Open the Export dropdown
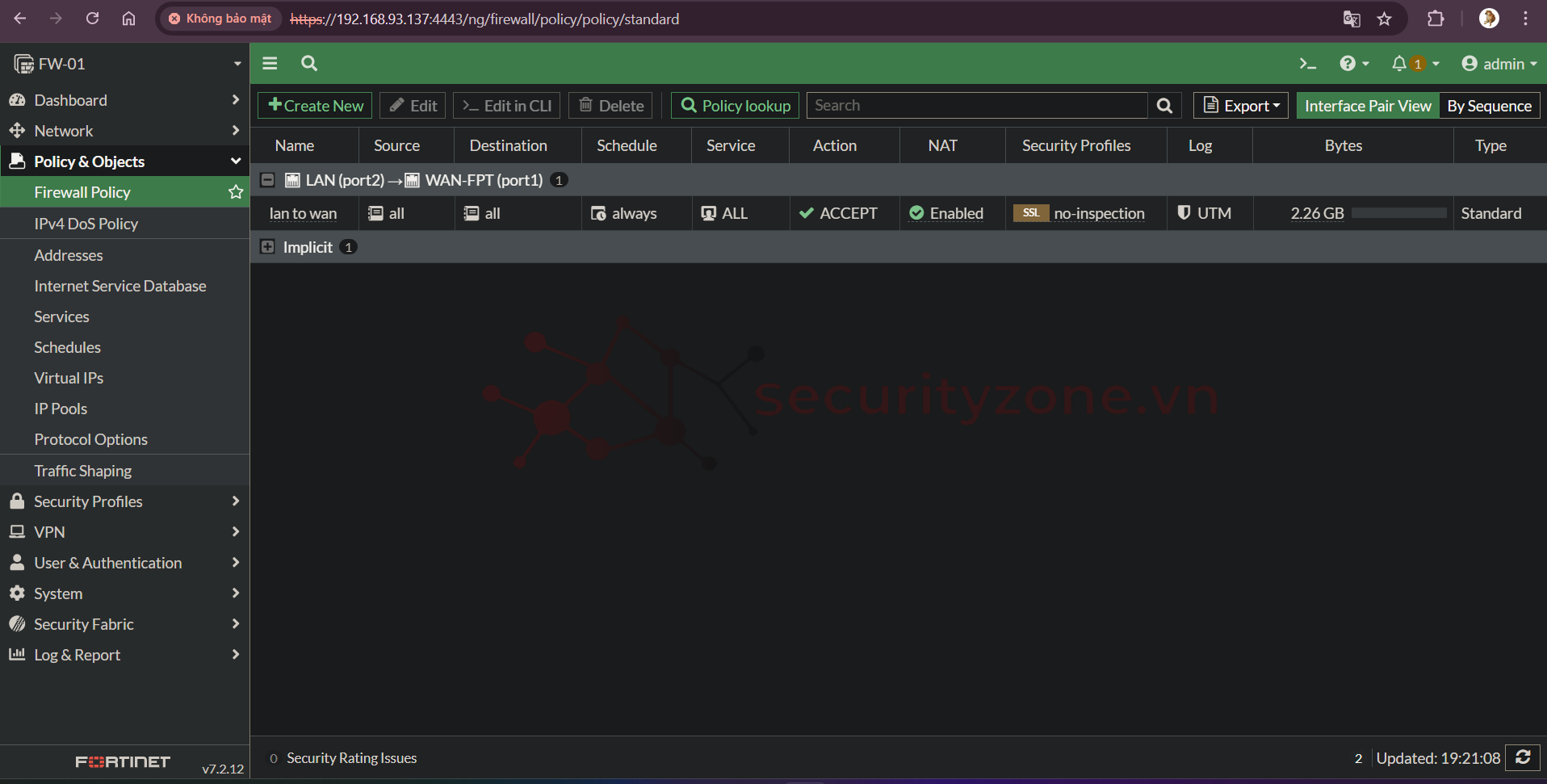This screenshot has height=784, width=1547. click(x=1241, y=106)
